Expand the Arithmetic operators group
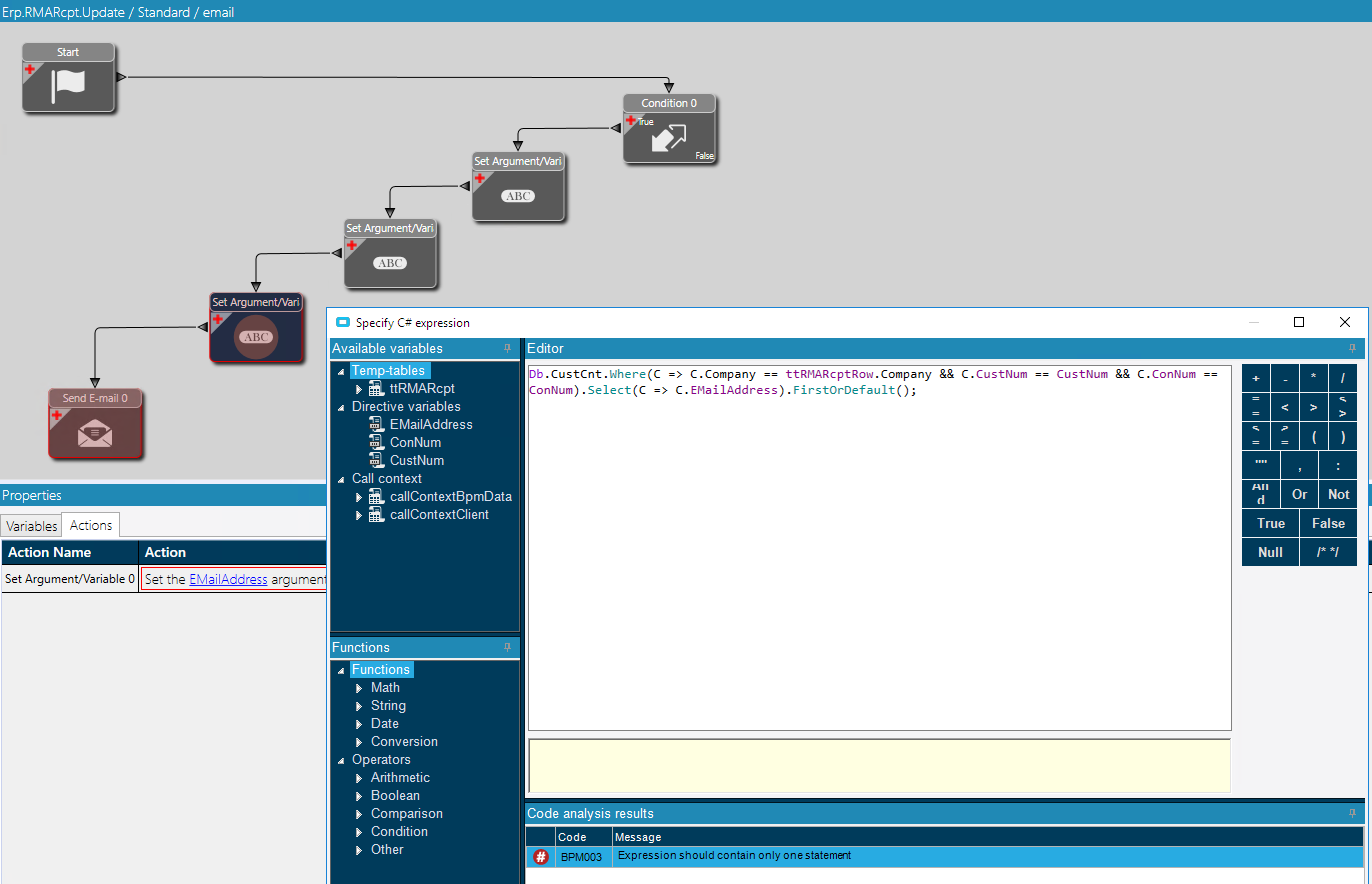The width and height of the screenshot is (1372, 884). coord(359,778)
